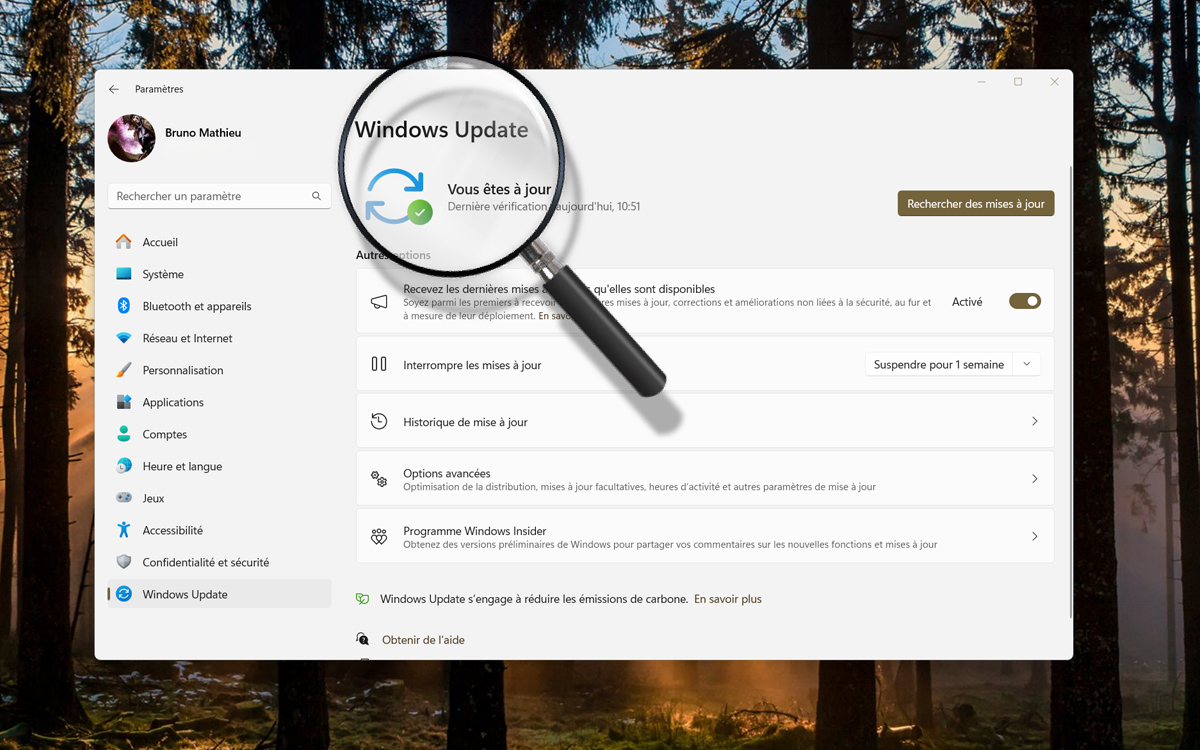Select the Personnalisation entry

[219, 370]
